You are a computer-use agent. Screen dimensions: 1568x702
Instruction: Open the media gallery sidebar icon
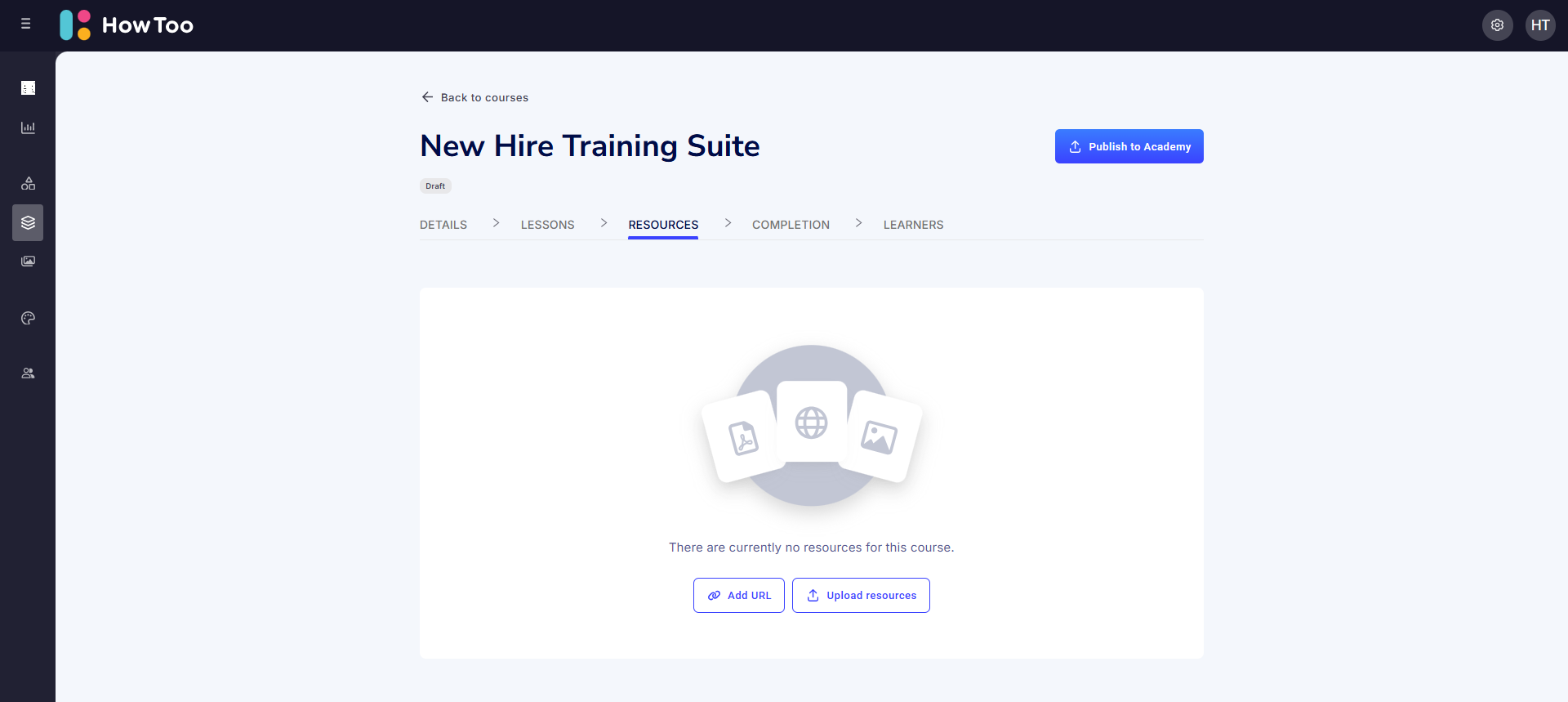tap(28, 262)
